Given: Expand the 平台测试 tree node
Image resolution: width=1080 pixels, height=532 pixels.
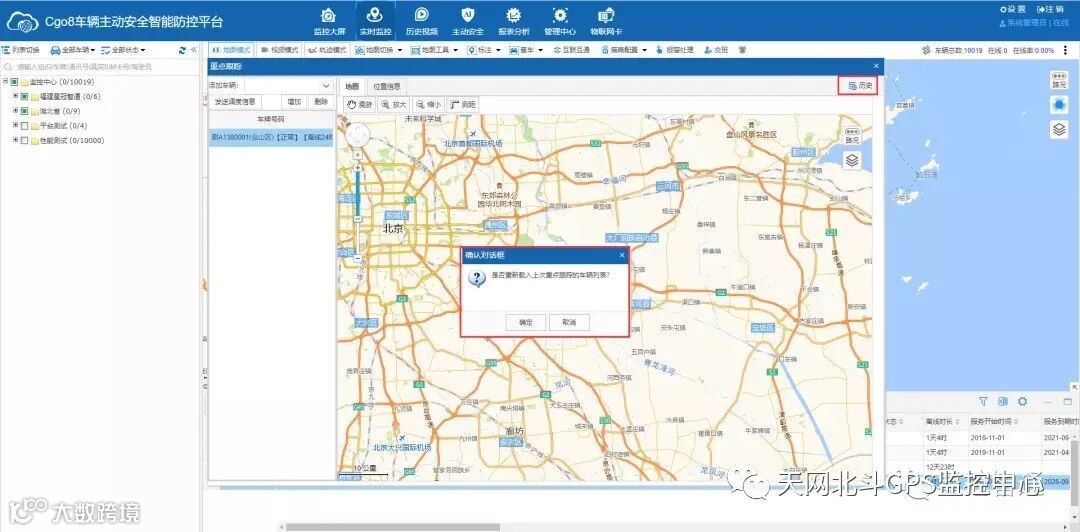Looking at the screenshot, I should pyautogui.click(x=15, y=125).
